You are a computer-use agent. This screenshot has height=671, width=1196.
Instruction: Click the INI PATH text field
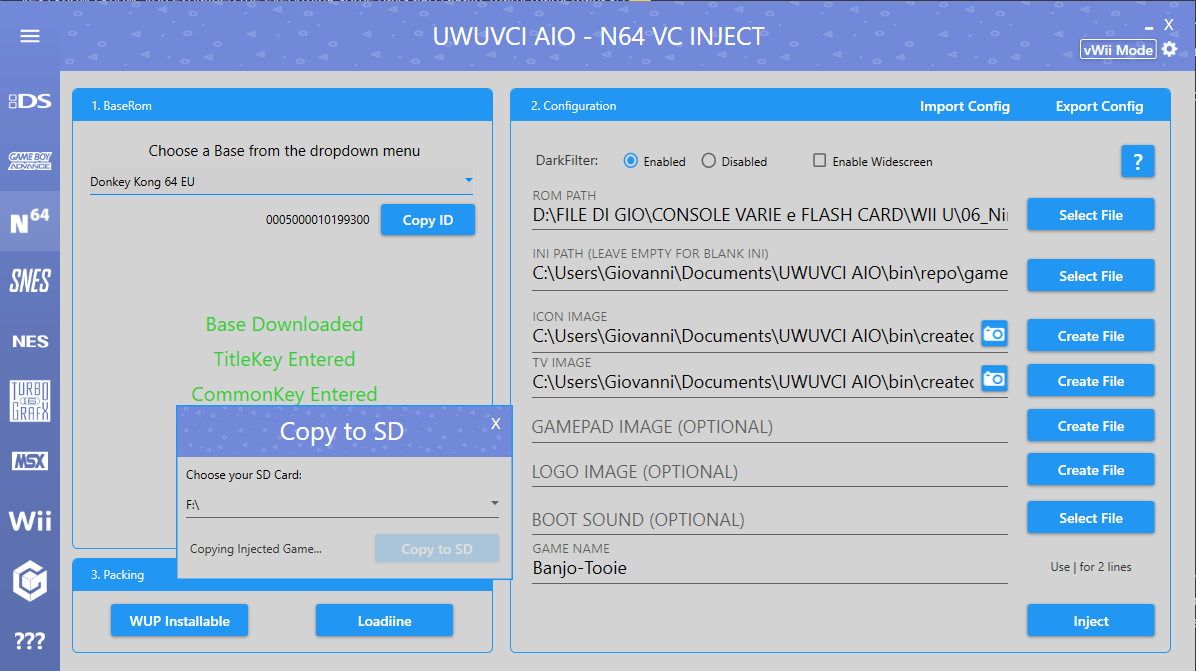tap(770, 274)
